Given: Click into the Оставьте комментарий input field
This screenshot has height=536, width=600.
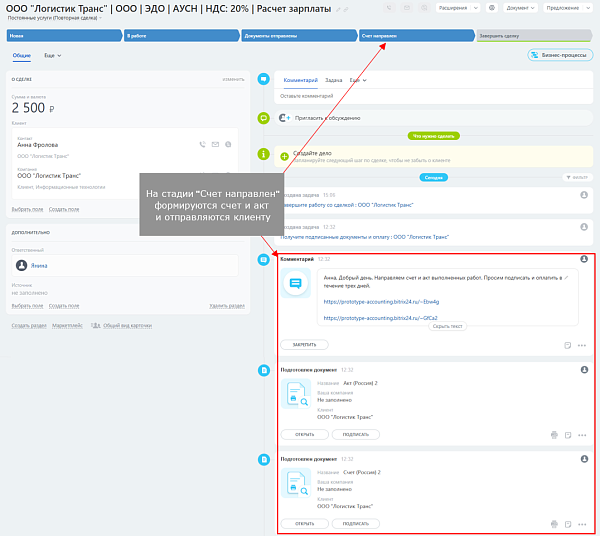Looking at the screenshot, I should pyautogui.click(x=434, y=96).
